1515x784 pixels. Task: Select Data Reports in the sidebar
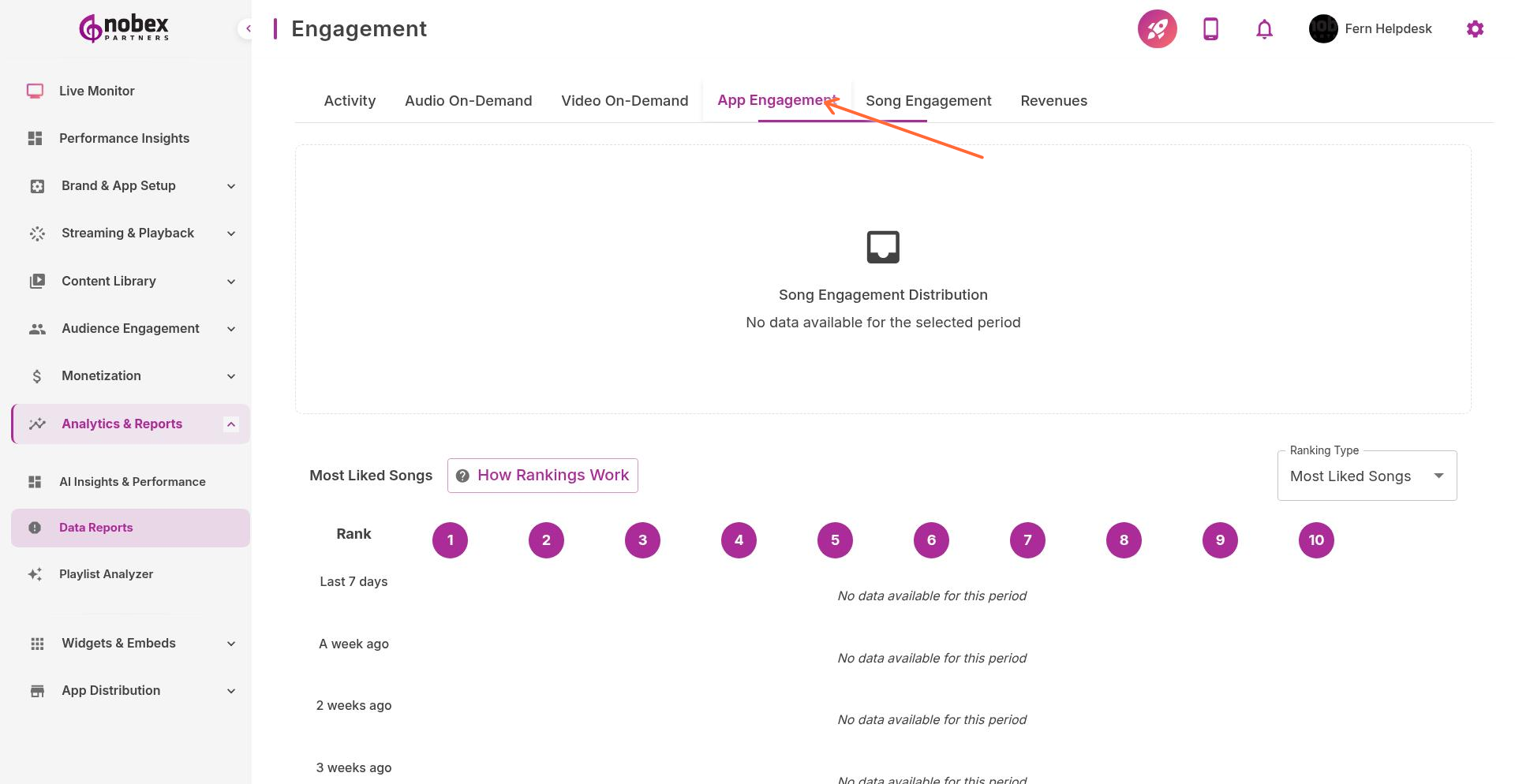[96, 527]
